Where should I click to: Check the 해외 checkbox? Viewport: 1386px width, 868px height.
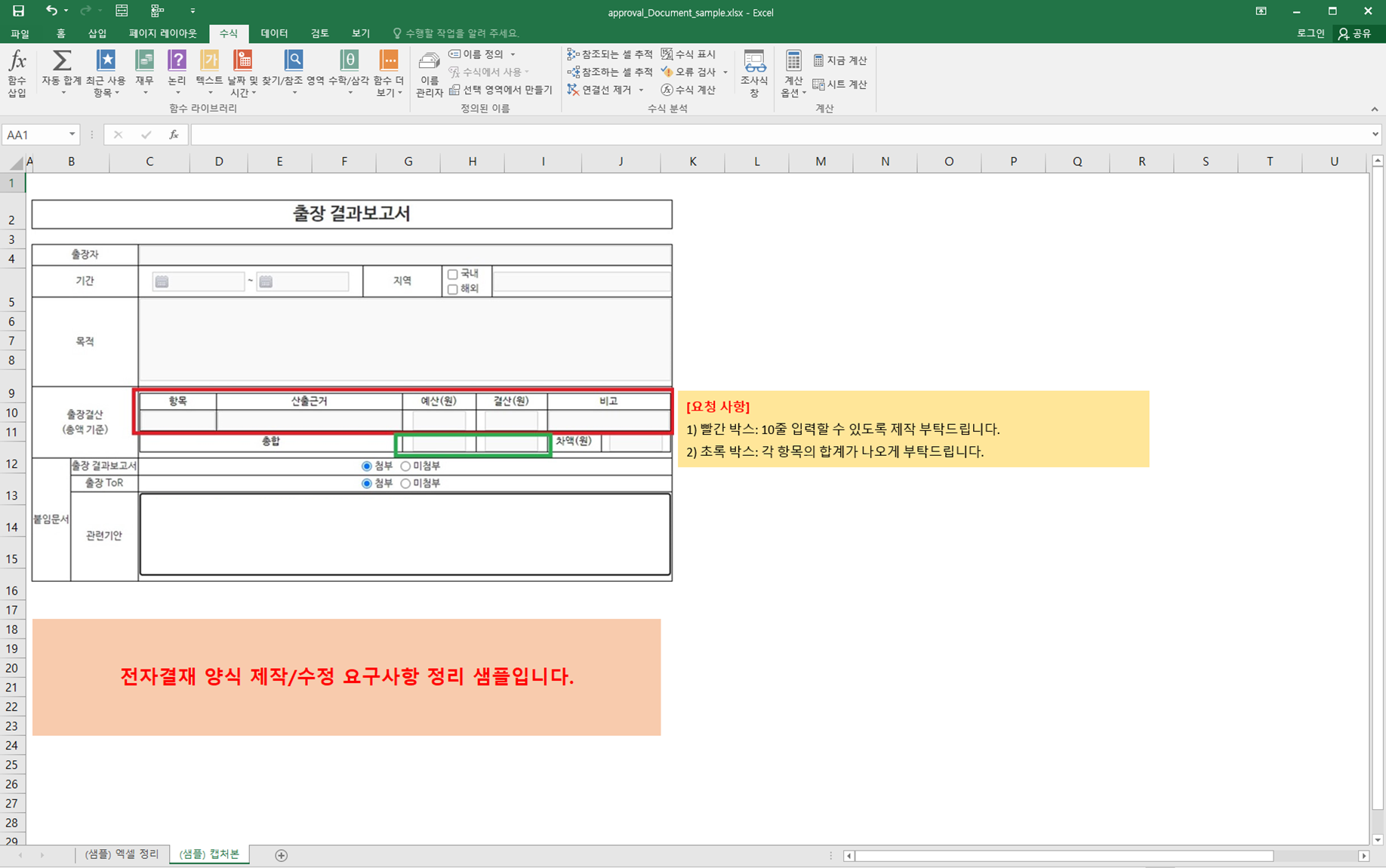(x=453, y=289)
